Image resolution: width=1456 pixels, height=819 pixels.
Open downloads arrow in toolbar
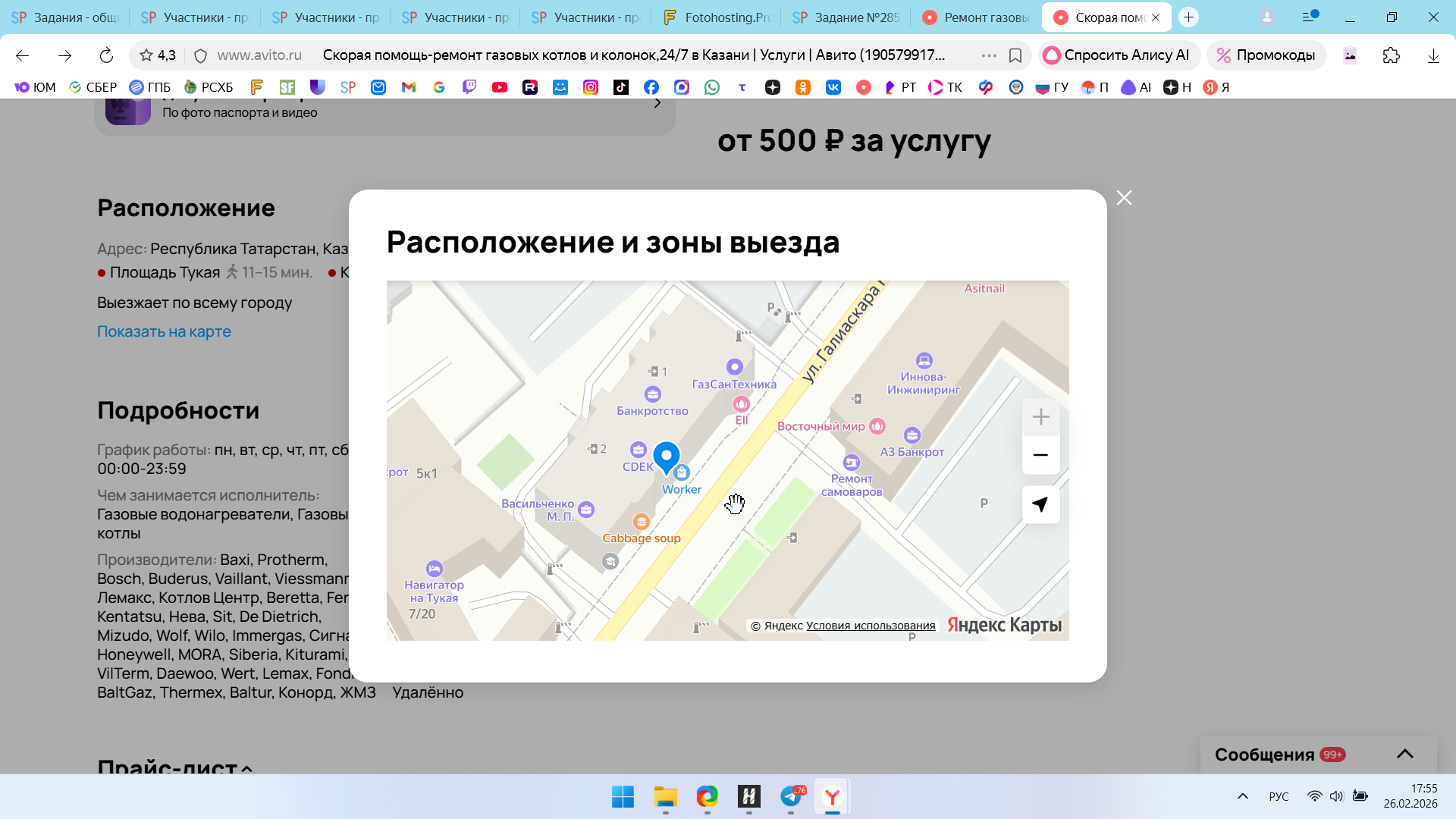click(1432, 55)
